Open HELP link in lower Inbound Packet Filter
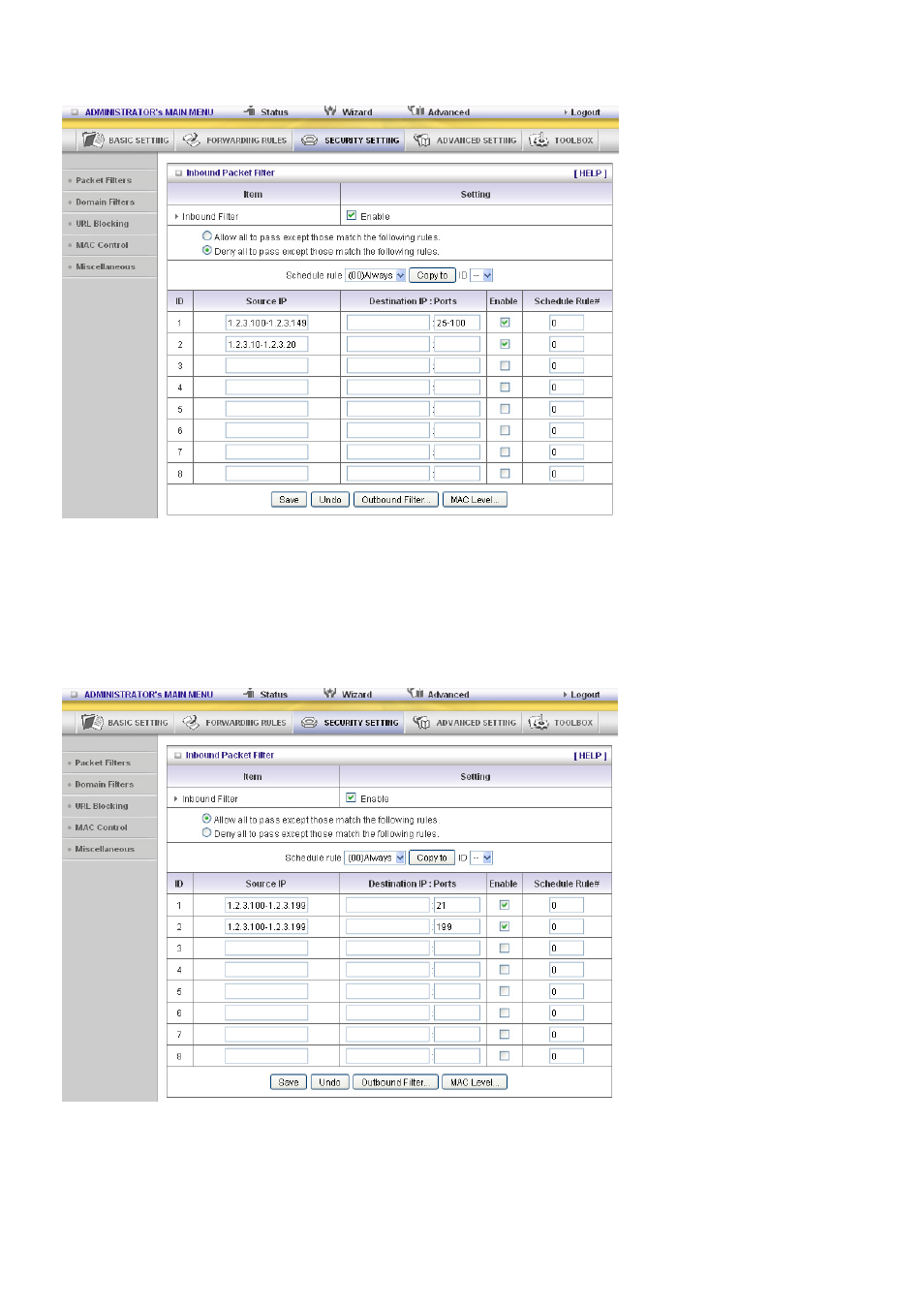The height and width of the screenshot is (1309, 924). 590,756
